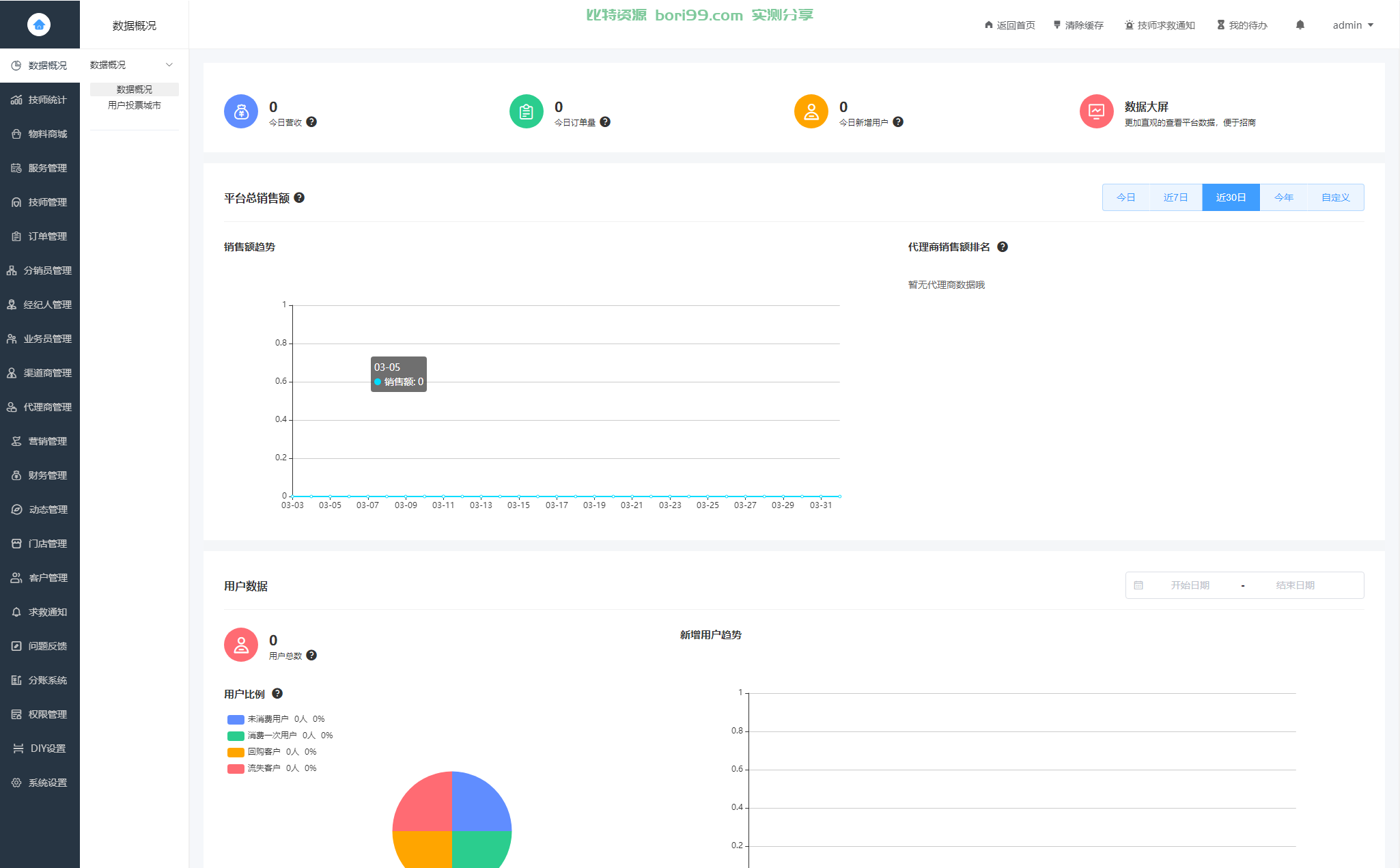Viewport: 1400px width, 868px height.
Task: Click the 结束日期 input field
Action: 1296,585
